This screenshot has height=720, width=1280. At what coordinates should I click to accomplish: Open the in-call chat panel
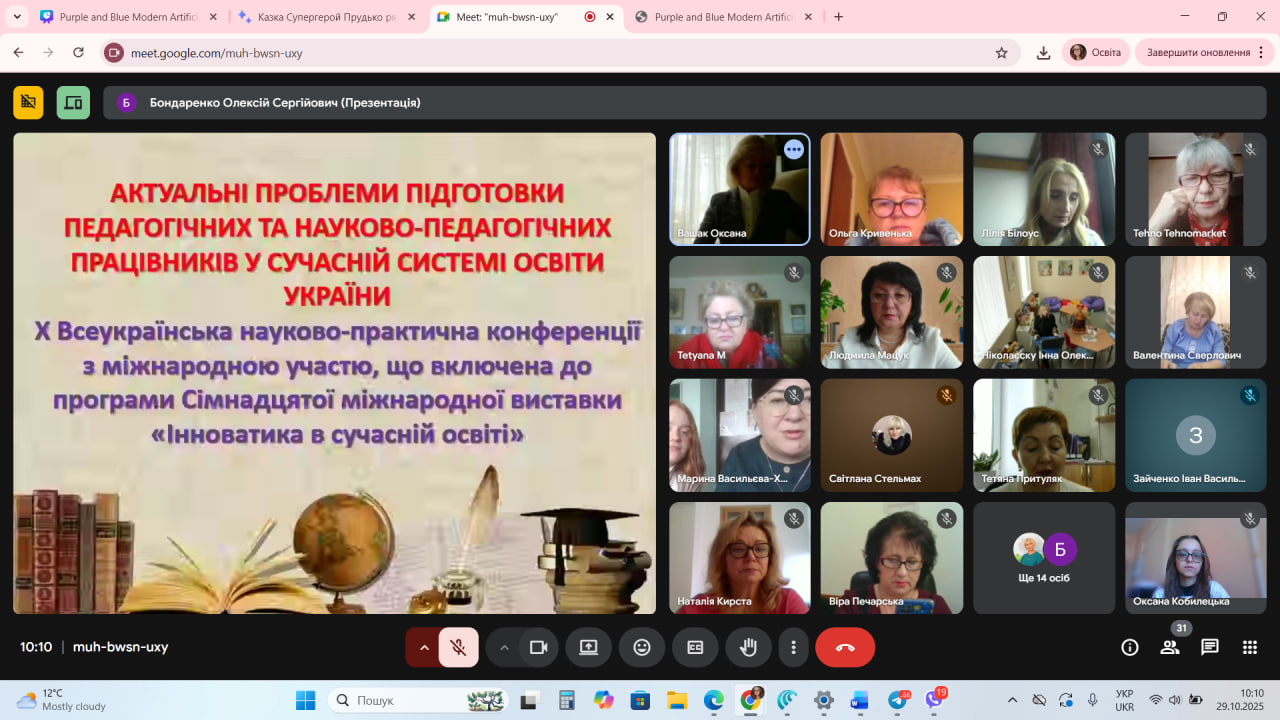[1210, 647]
